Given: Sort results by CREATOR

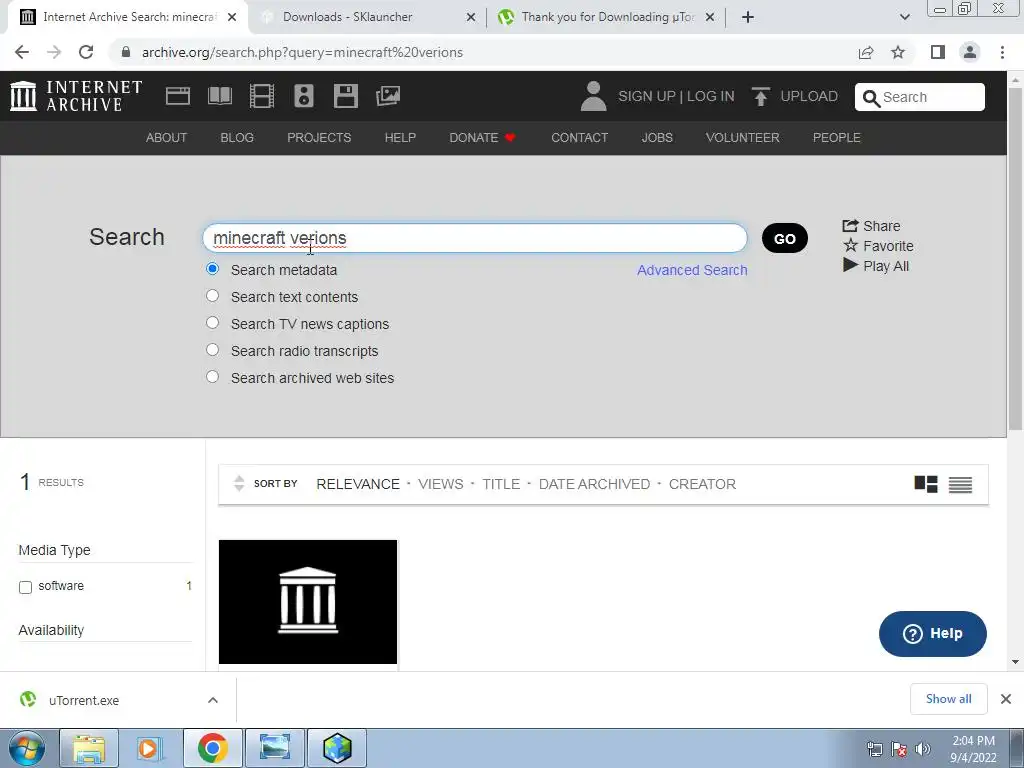Looking at the screenshot, I should pos(702,484).
